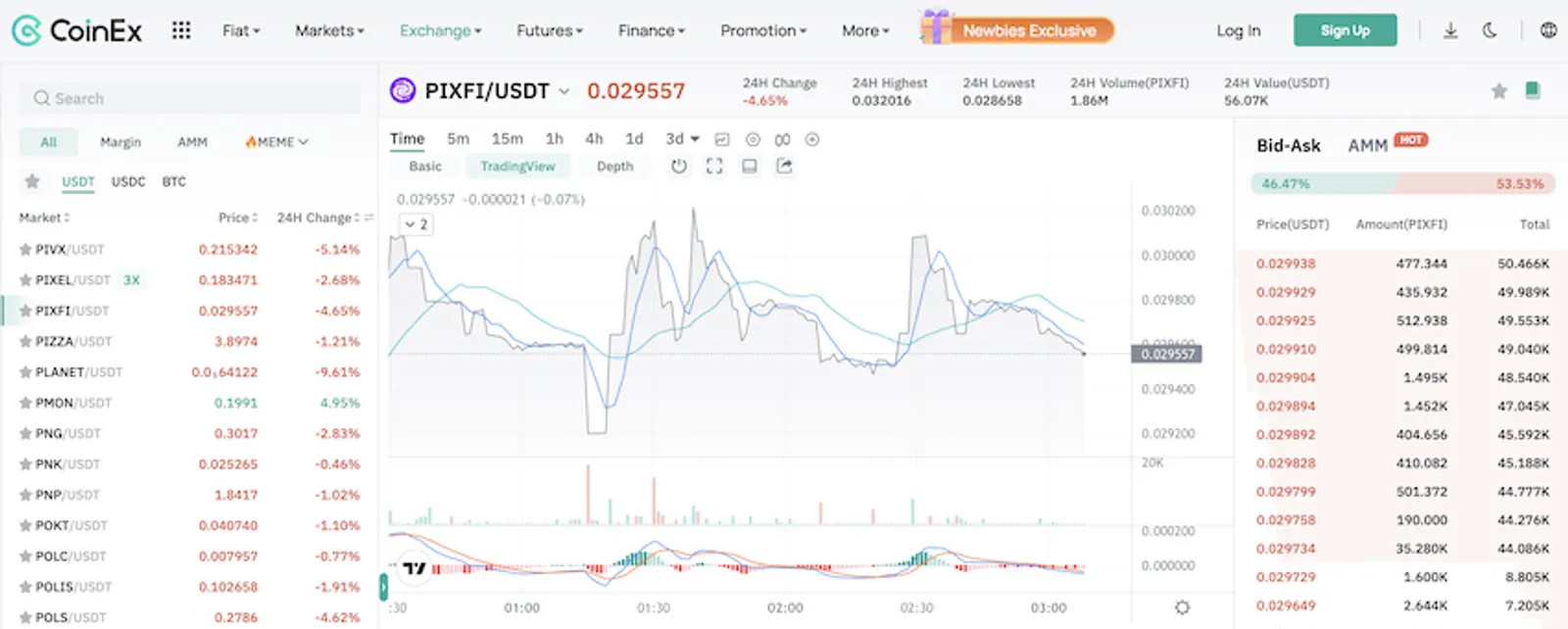The image size is (1568, 629).
Task: Sort markets by 24H Change column
Action: 318,218
